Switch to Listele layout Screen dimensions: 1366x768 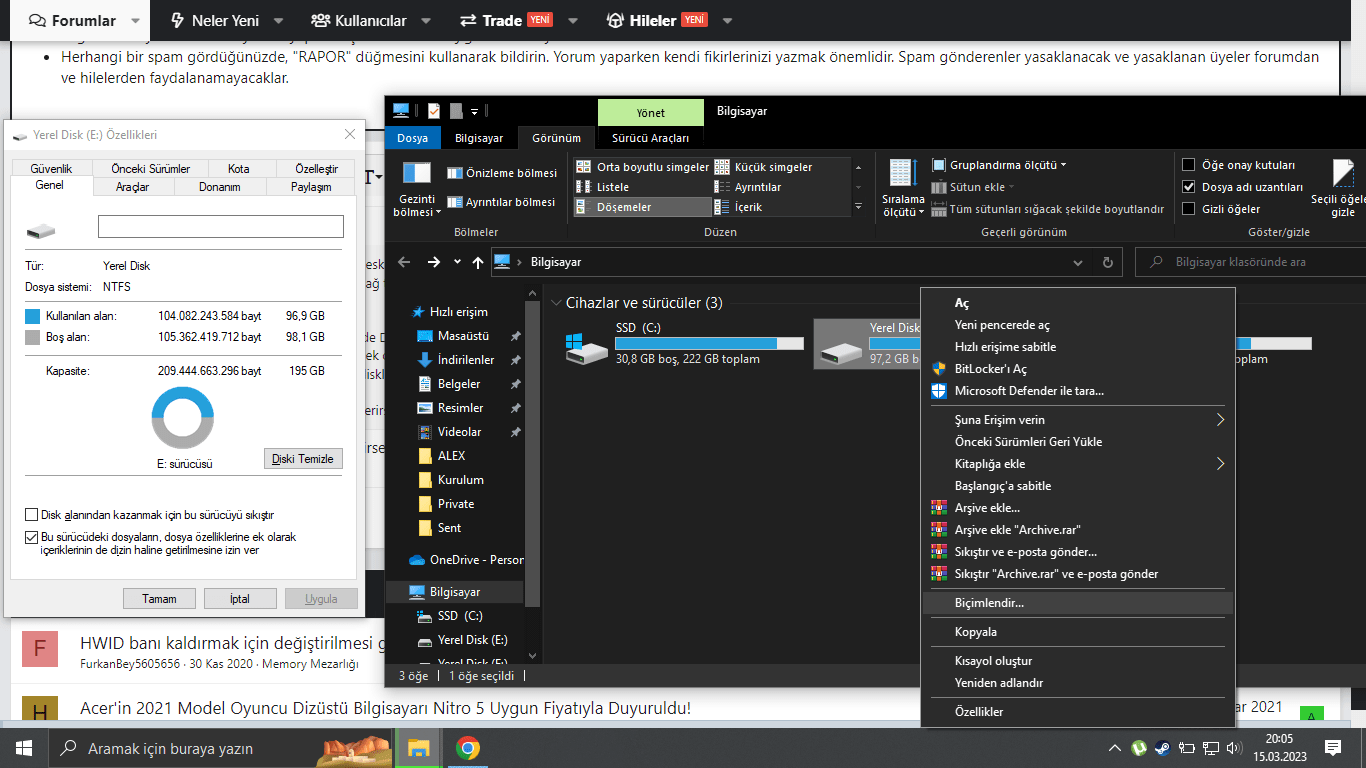[603, 187]
